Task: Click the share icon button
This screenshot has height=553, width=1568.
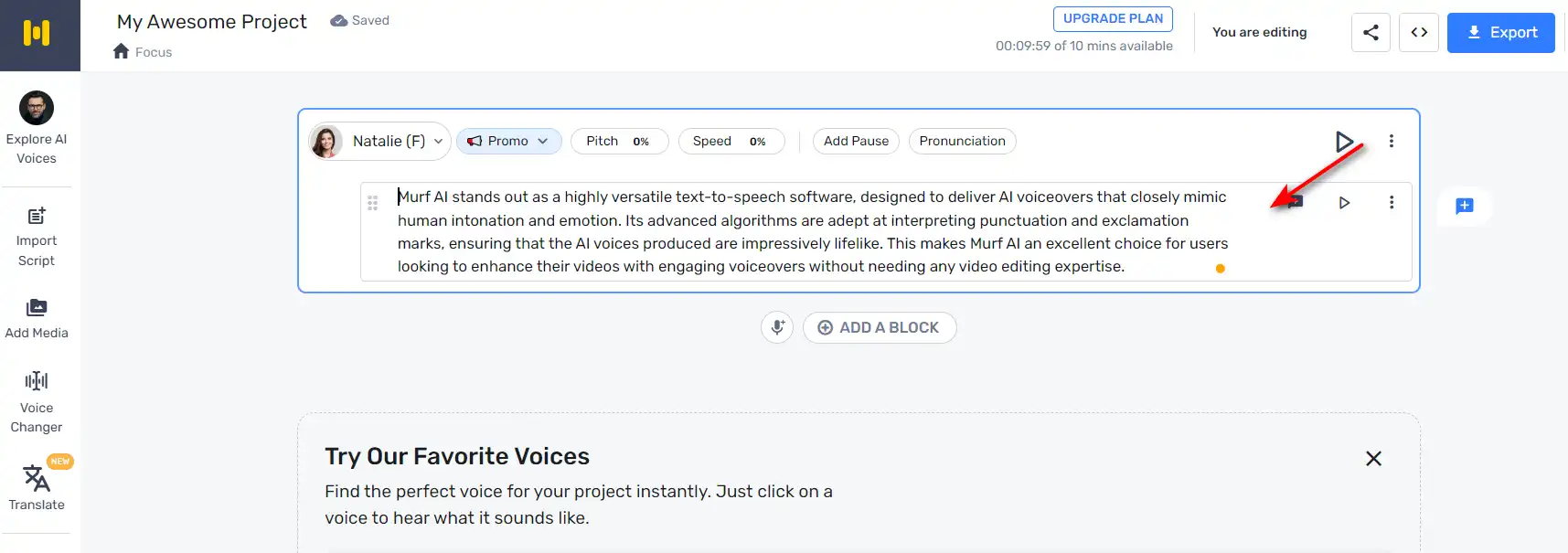Action: point(1371,33)
